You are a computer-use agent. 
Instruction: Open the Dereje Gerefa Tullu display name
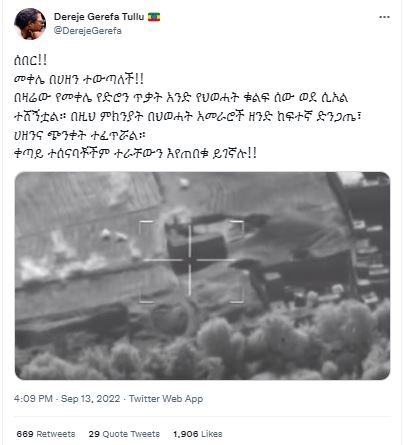click(x=99, y=17)
